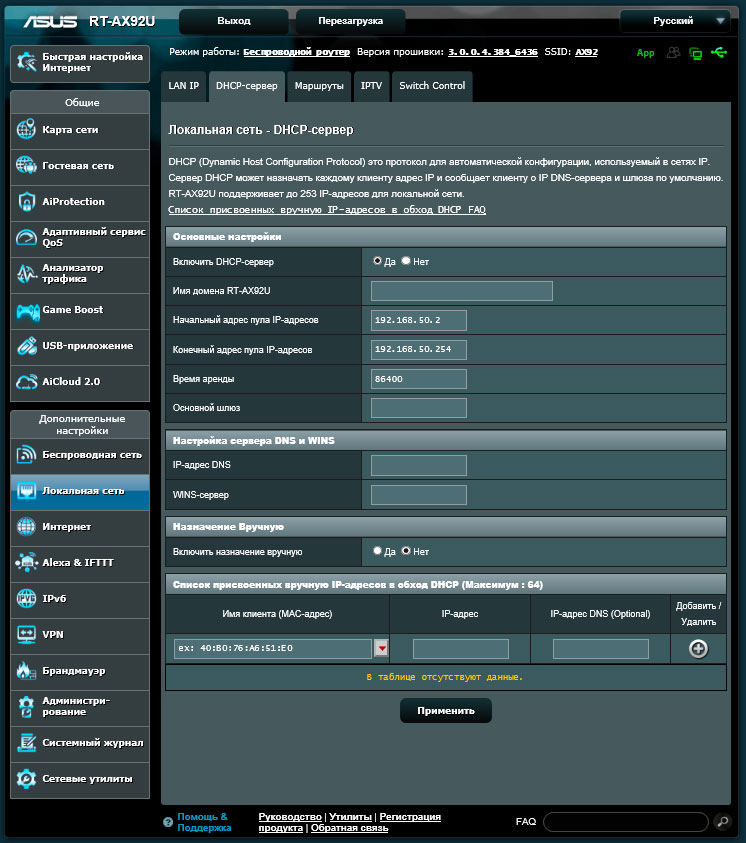Click the Сетевые утилиты icon

point(26,778)
